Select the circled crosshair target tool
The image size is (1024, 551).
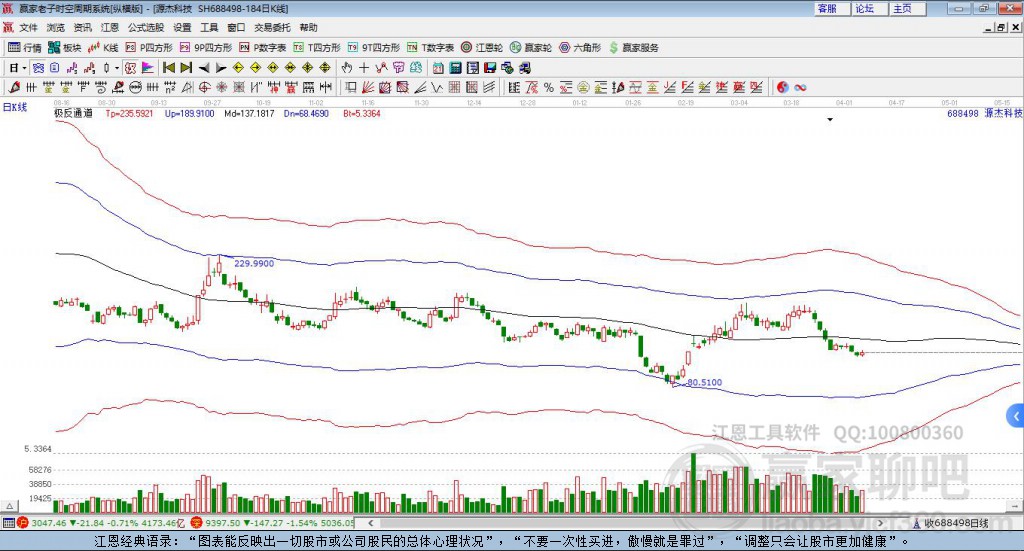204,87
